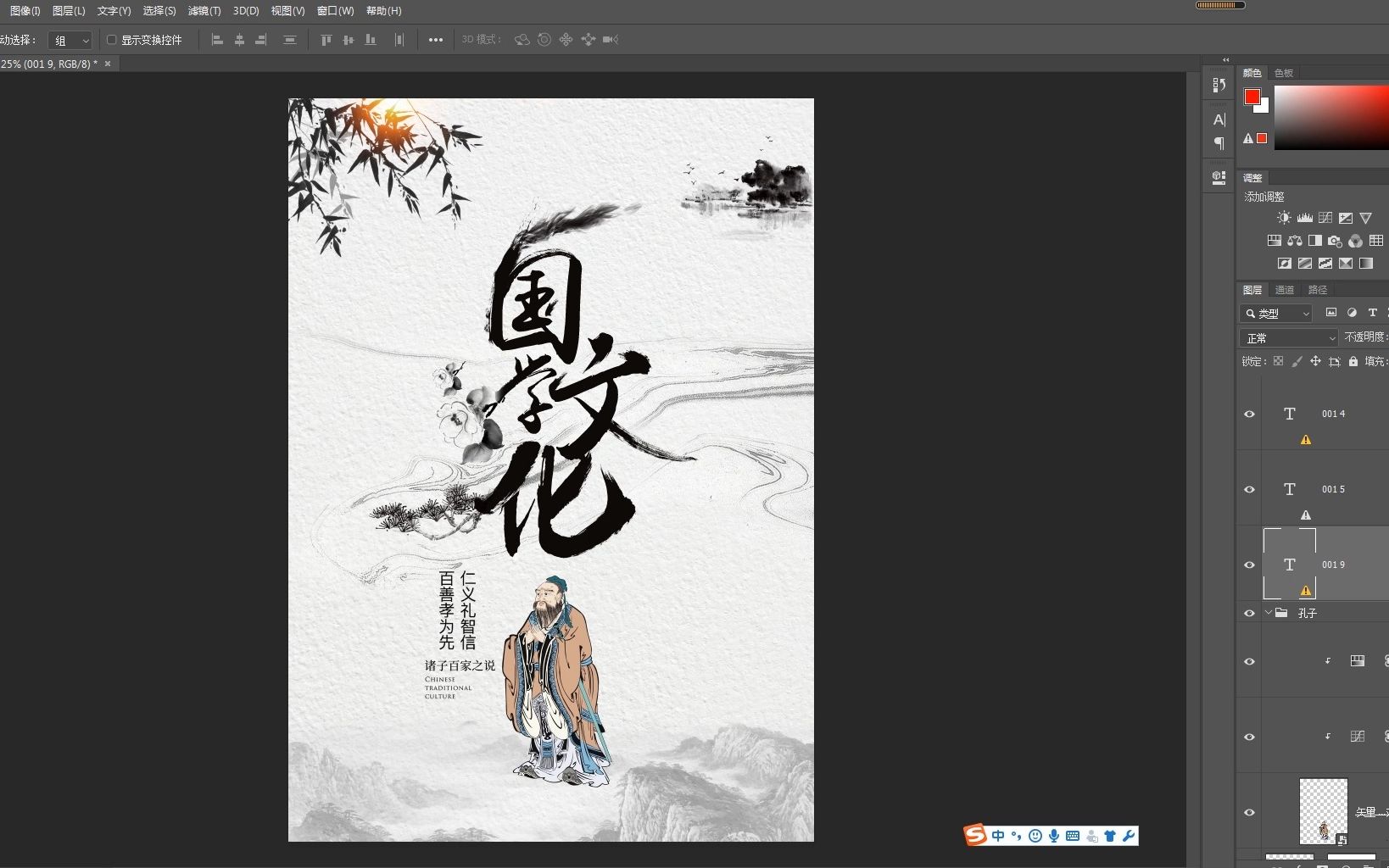Viewport: 1389px width, 868px height.
Task: Open the Paragraph panel icon
Action: click(1219, 143)
